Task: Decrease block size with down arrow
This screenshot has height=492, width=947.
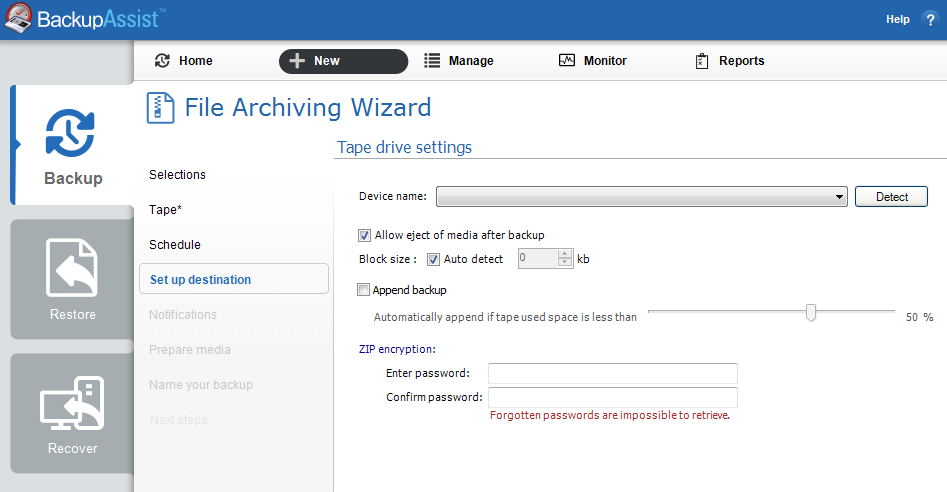Action: point(565,264)
